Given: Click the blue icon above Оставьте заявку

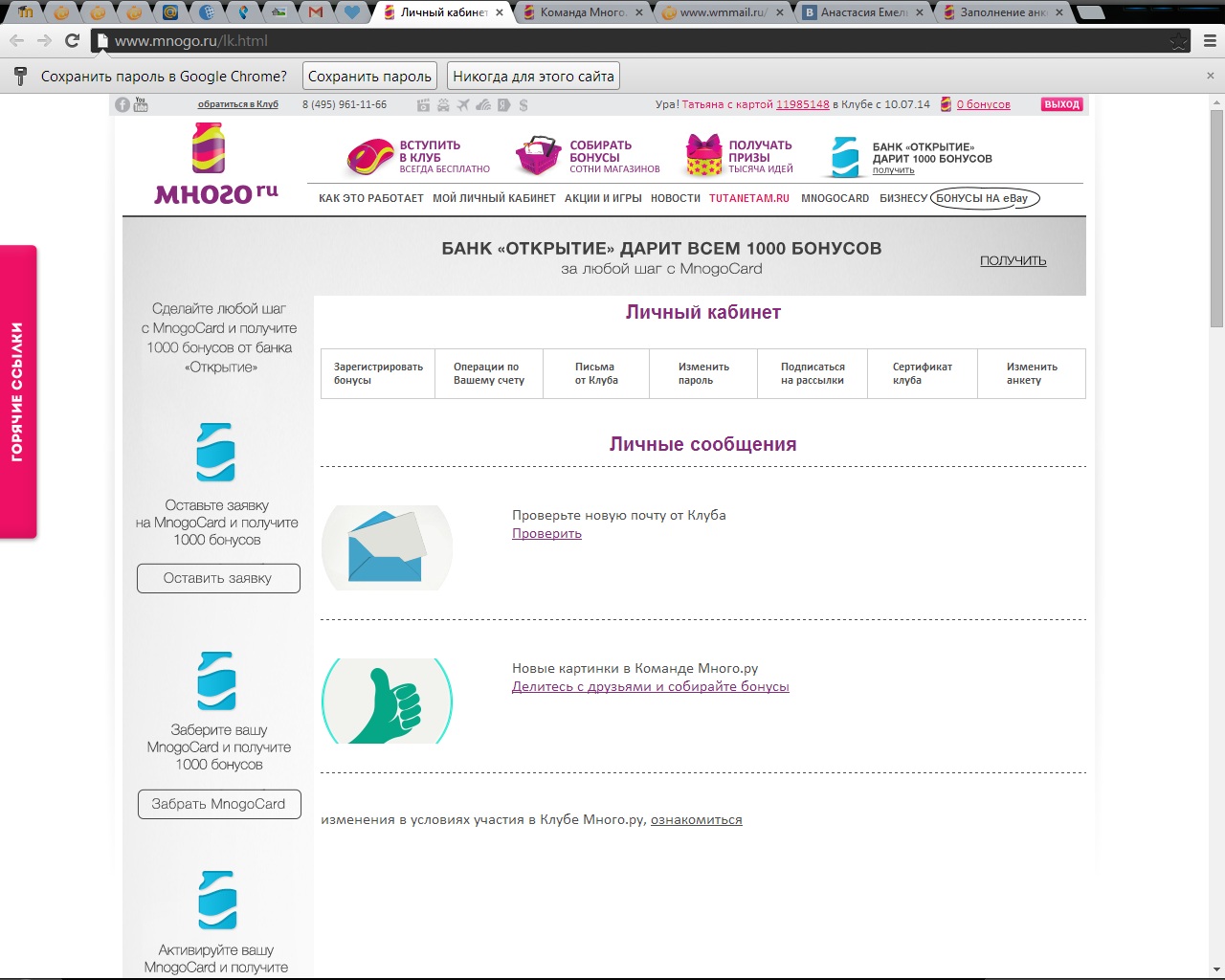Looking at the screenshot, I should (216, 452).
